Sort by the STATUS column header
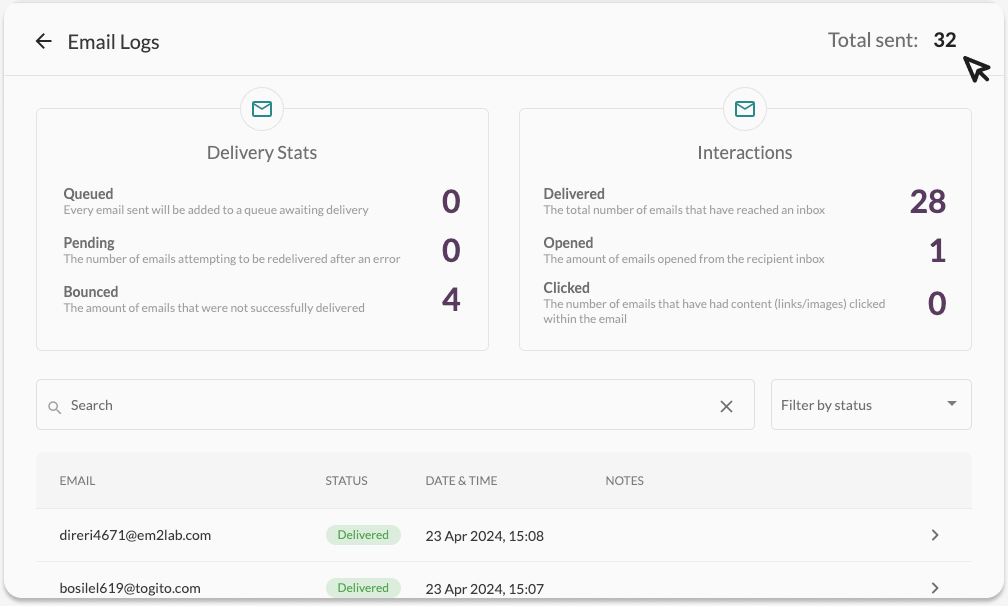The height and width of the screenshot is (606, 1008). [346, 481]
